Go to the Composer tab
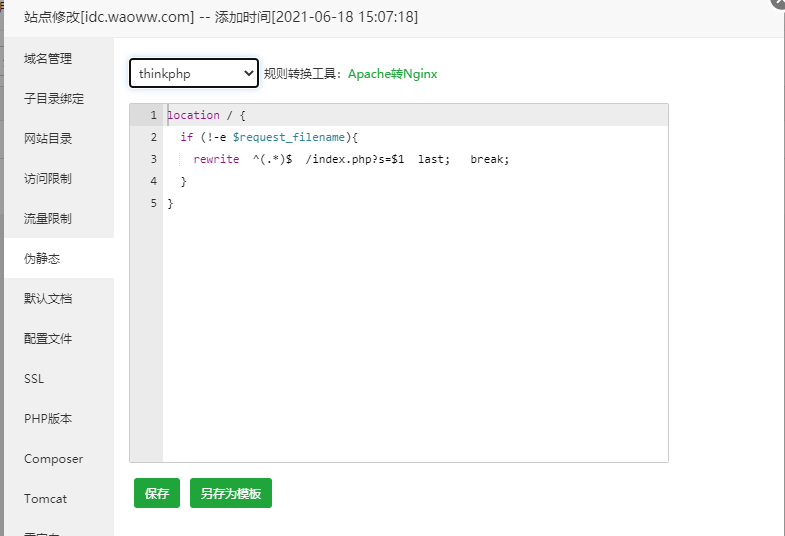The image size is (785, 536). click(x=59, y=459)
